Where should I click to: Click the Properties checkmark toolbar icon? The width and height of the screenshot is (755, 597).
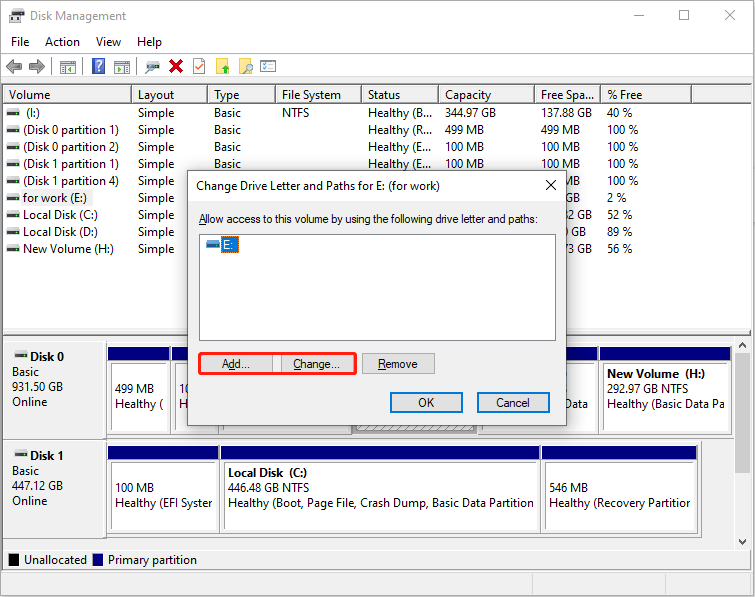point(199,66)
